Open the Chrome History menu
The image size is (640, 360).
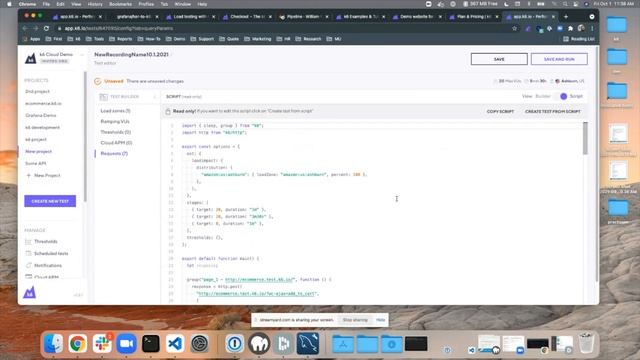tap(95, 4)
